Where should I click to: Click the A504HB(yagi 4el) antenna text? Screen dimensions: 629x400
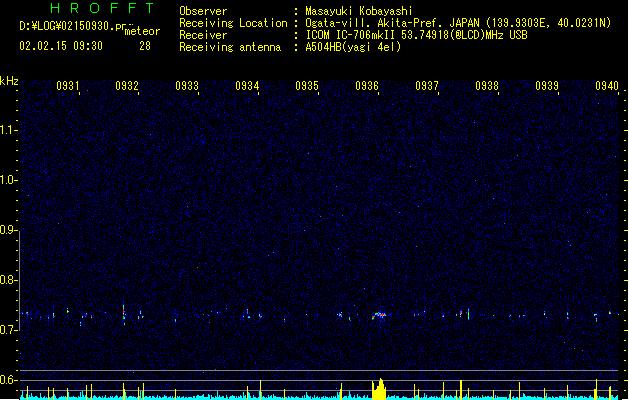[353, 47]
